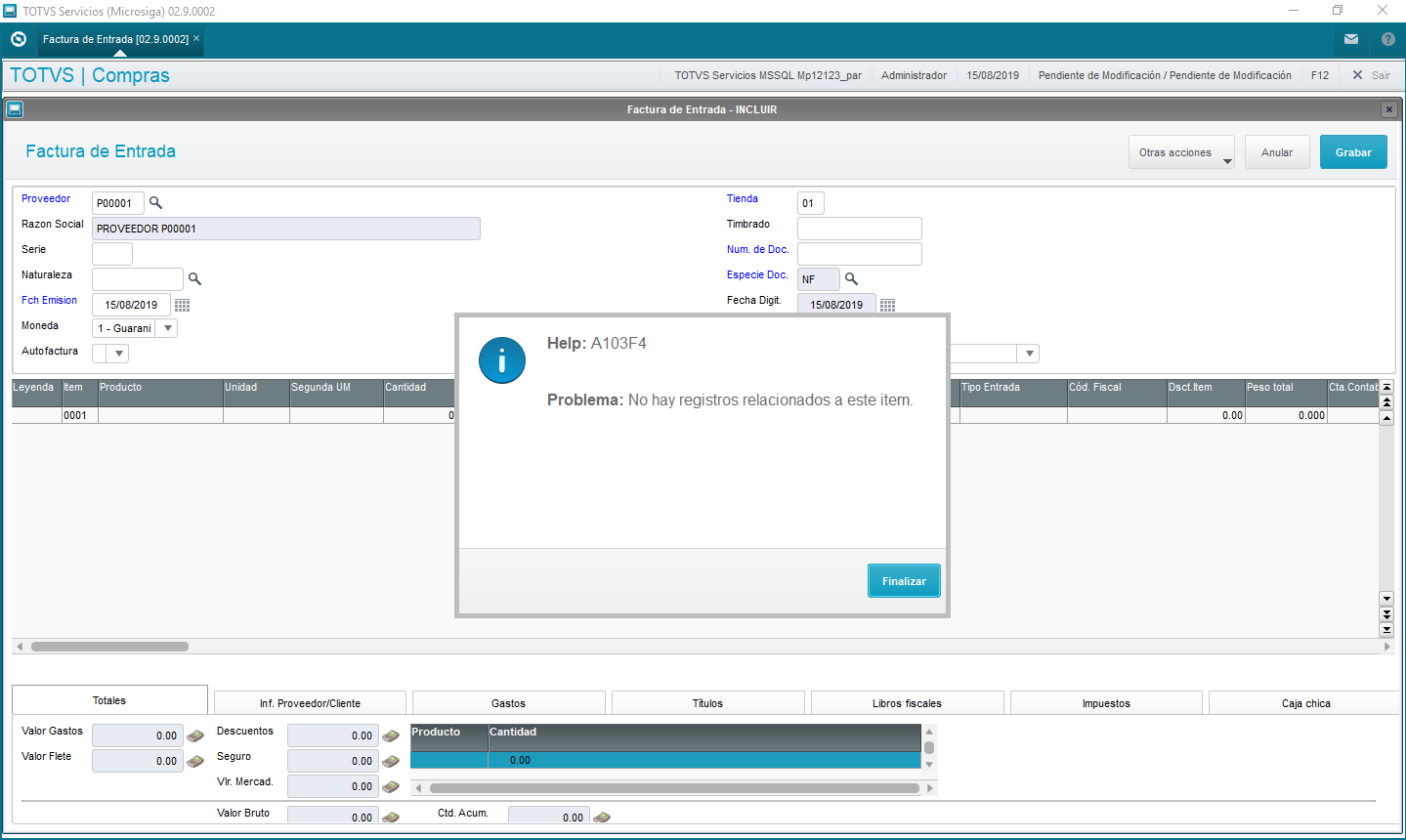Click the Grabar button
1406x840 pixels.
click(x=1353, y=152)
